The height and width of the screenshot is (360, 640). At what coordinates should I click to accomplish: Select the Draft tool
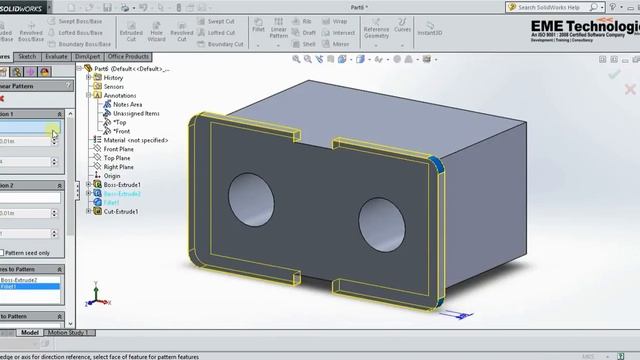pyautogui.click(x=304, y=33)
